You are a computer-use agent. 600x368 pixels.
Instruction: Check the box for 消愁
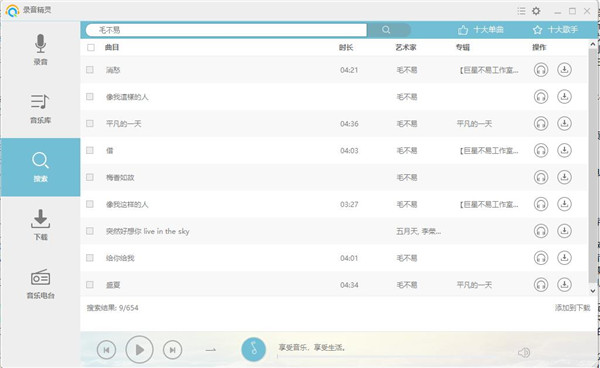click(x=90, y=70)
